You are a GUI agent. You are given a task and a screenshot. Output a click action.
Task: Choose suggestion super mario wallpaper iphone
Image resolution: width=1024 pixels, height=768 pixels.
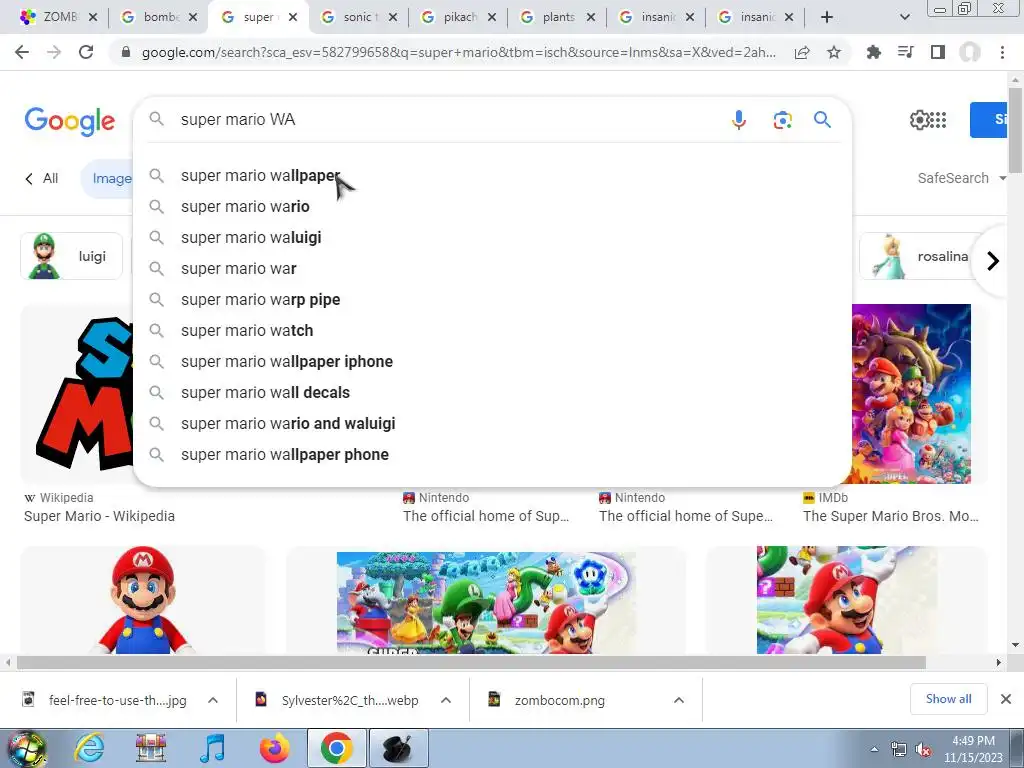pos(492,362)
